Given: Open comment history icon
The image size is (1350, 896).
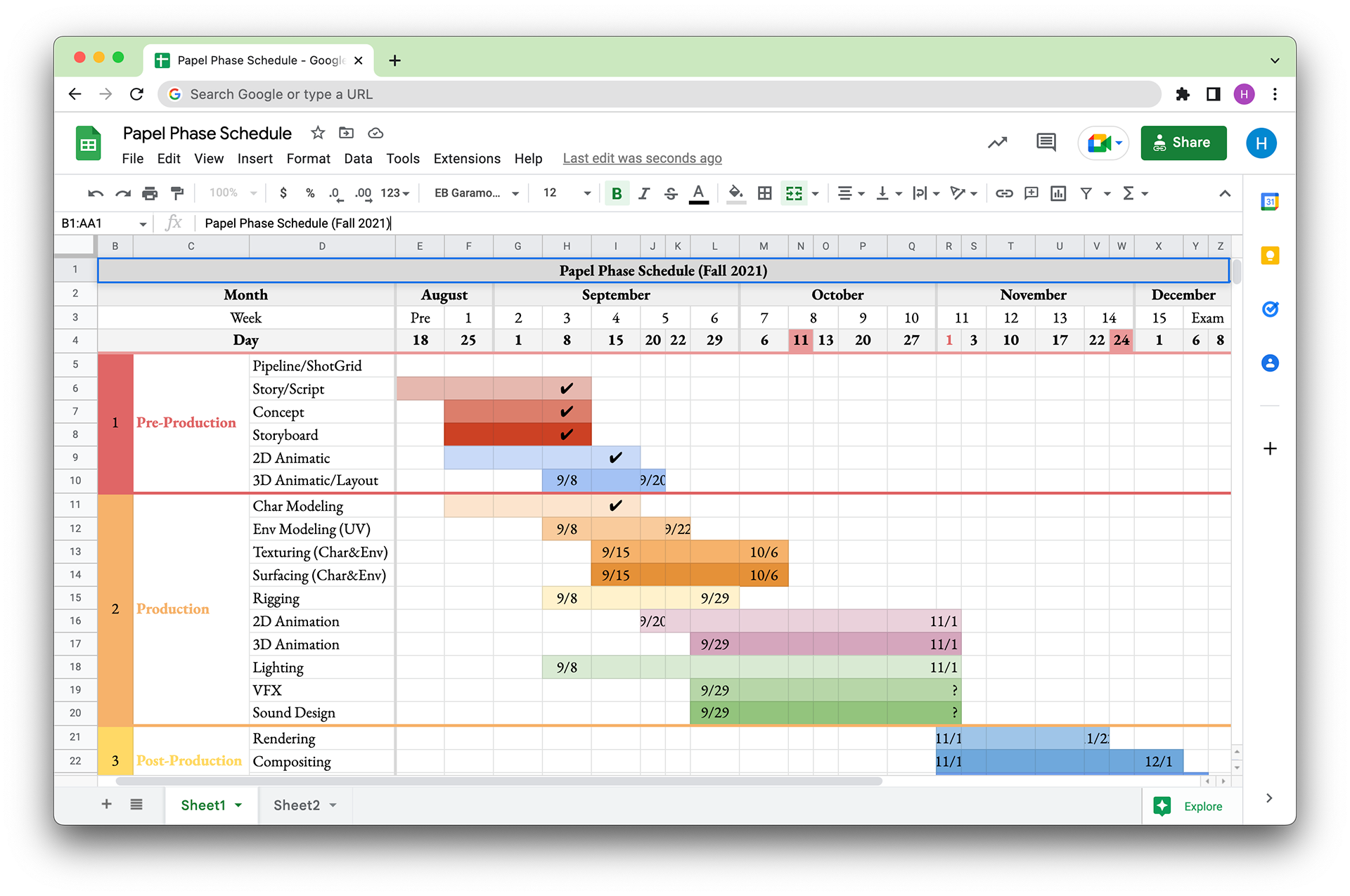Looking at the screenshot, I should tap(1046, 143).
